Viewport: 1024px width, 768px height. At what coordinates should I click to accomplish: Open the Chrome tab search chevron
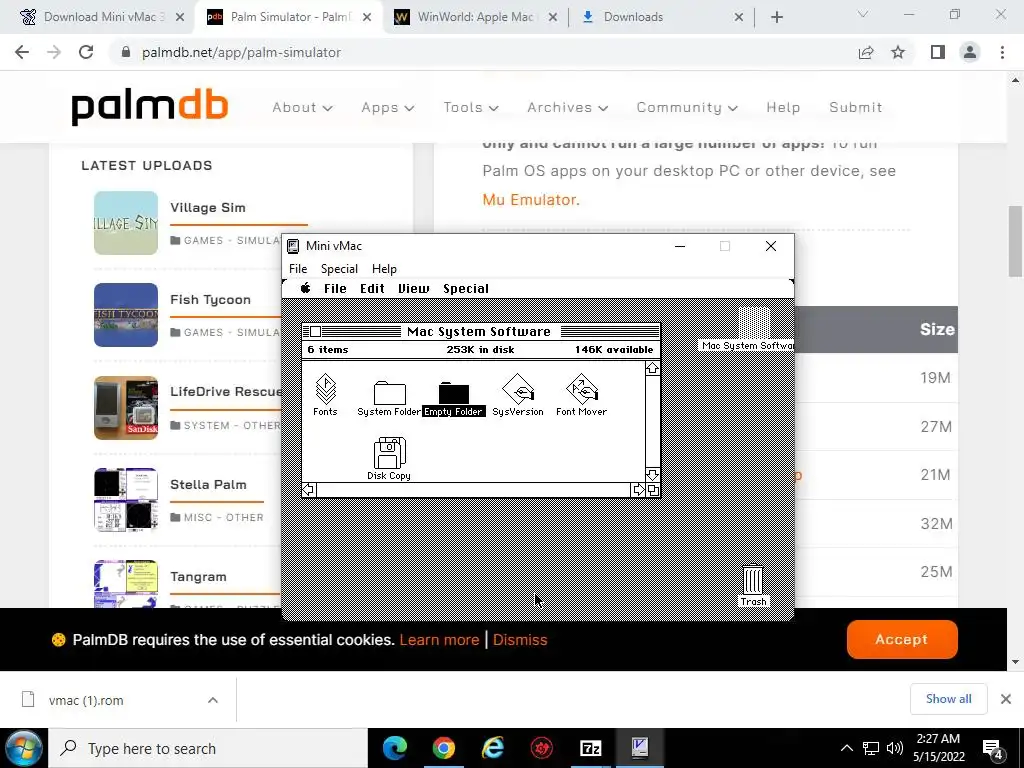[x=863, y=14]
